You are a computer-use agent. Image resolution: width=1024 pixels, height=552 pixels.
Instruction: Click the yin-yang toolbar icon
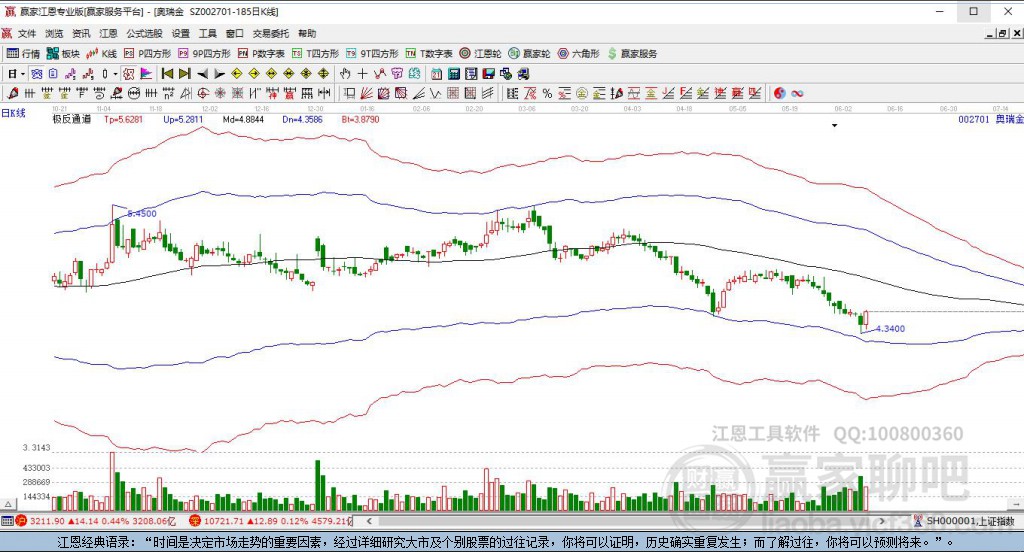[780, 93]
